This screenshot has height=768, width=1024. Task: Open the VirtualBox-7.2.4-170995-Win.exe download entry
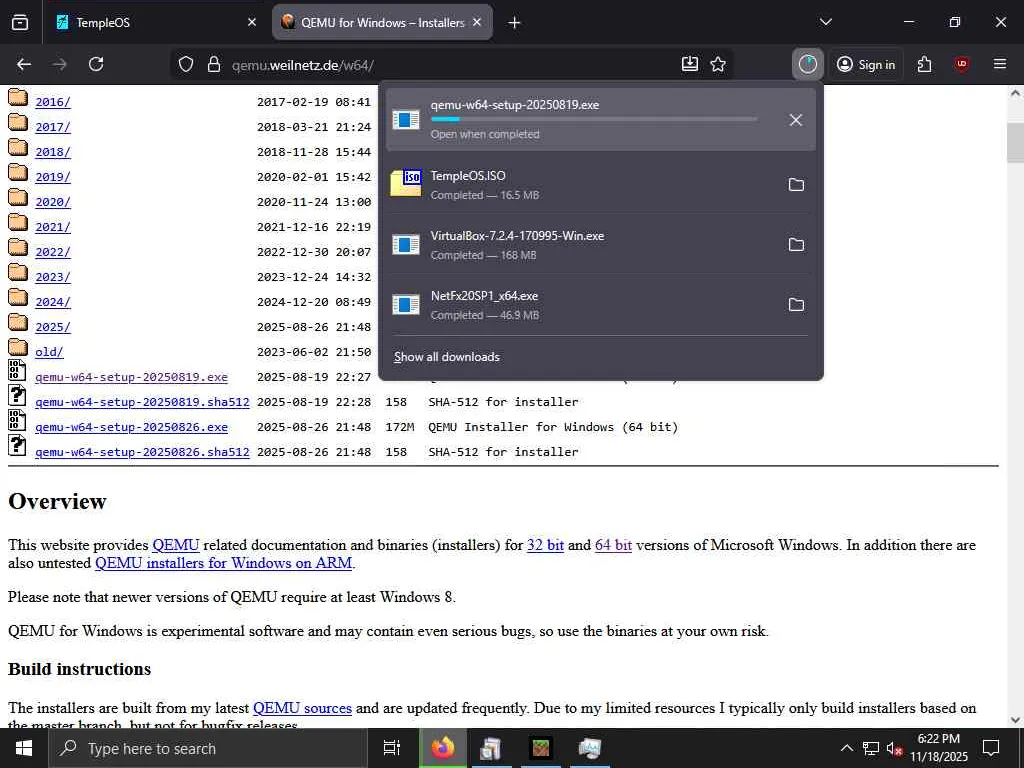point(581,245)
